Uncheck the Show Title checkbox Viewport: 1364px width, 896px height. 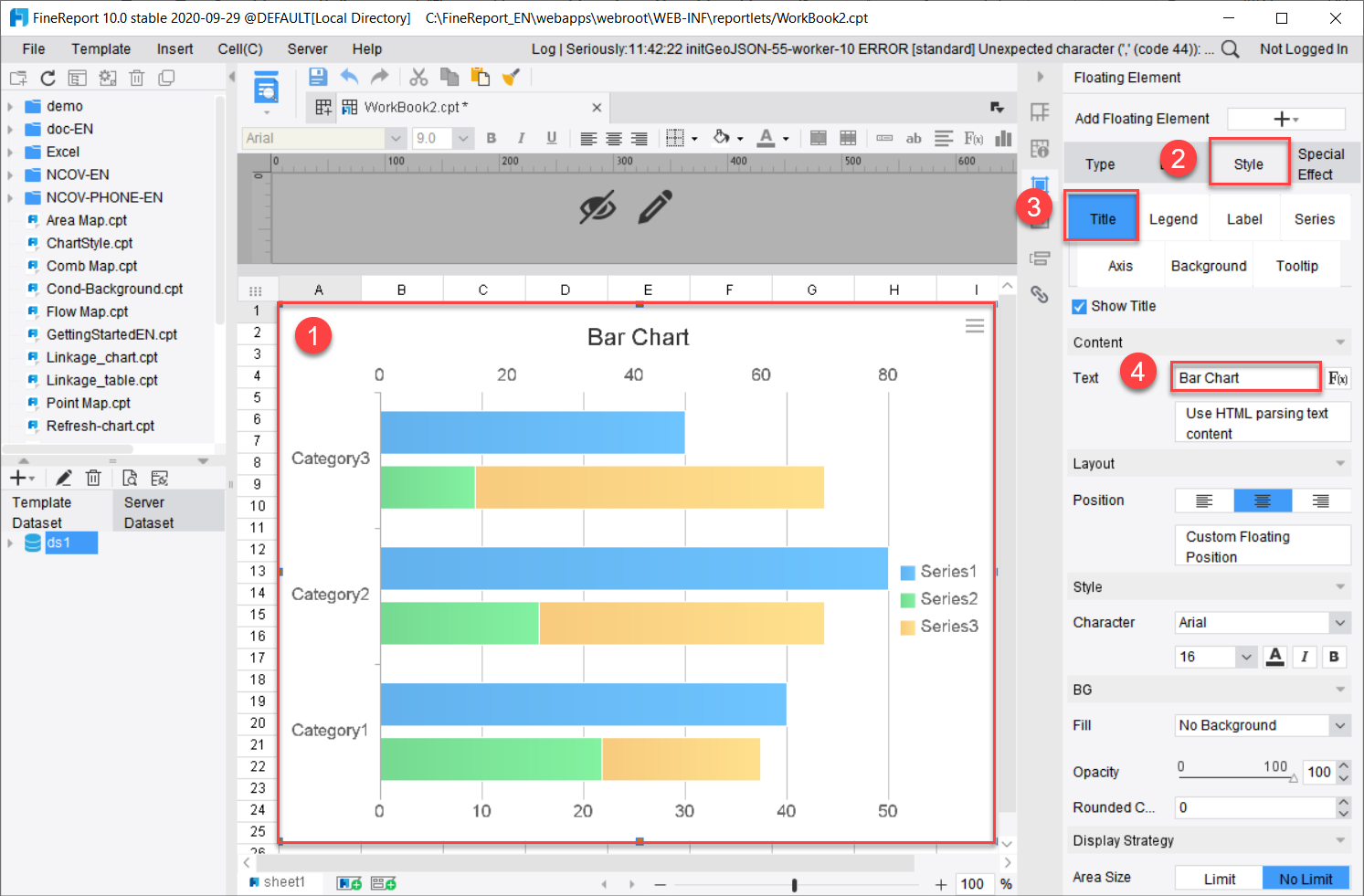pos(1079,306)
